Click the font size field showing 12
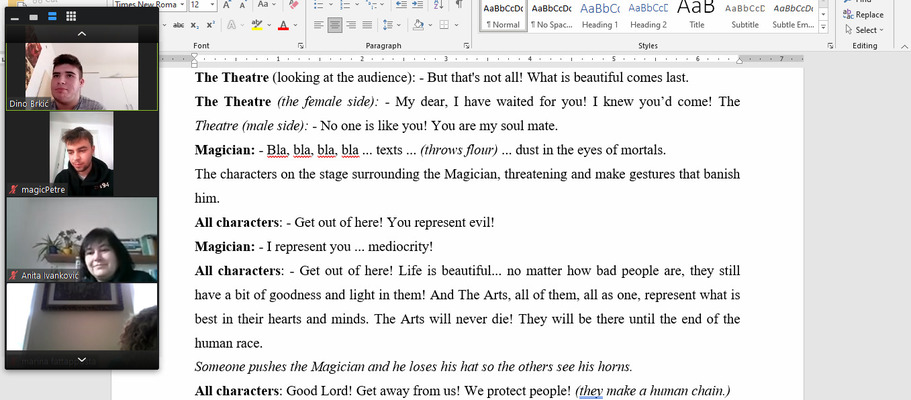Image resolution: width=911 pixels, height=400 pixels. pyautogui.click(x=197, y=4)
